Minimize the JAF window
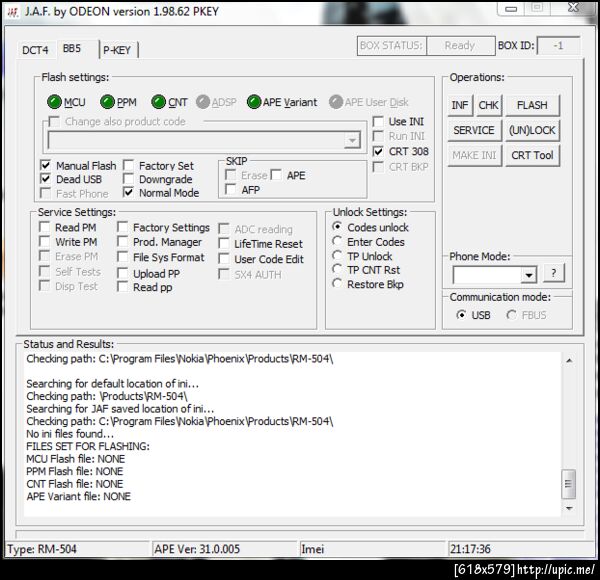The height and width of the screenshot is (580, 600). [511, 8]
